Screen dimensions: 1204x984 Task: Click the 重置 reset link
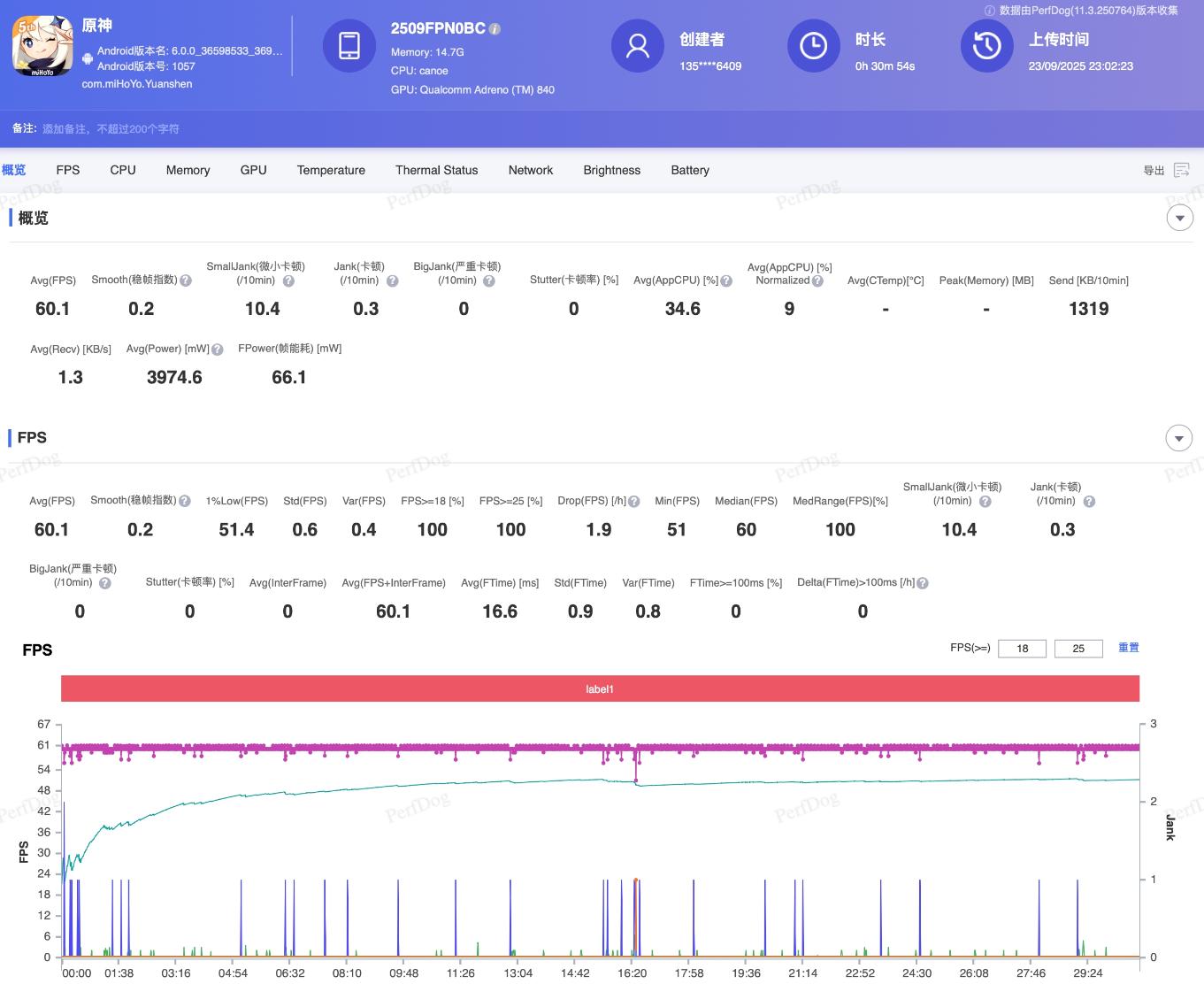coord(1128,648)
